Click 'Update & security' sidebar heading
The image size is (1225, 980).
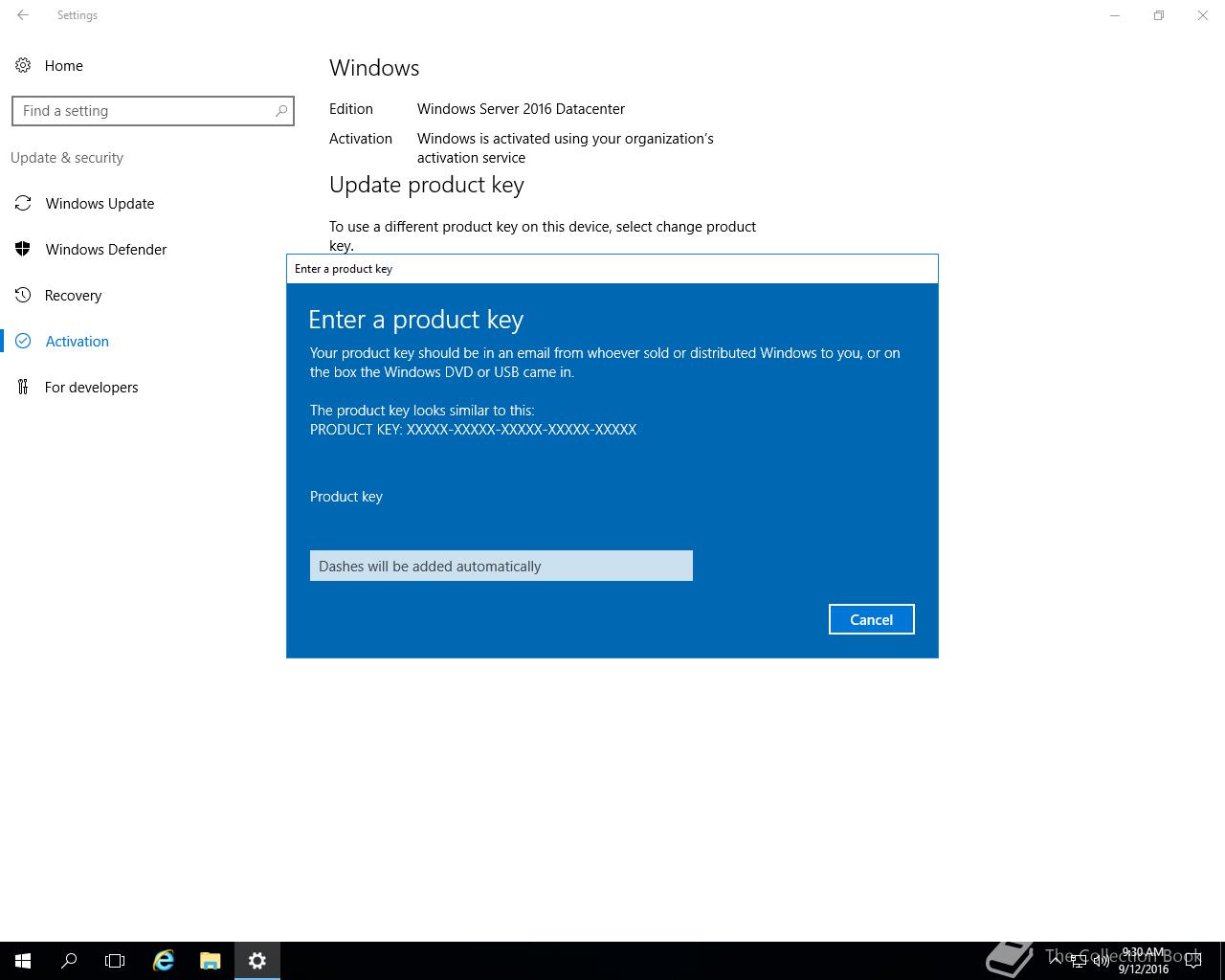click(x=67, y=158)
